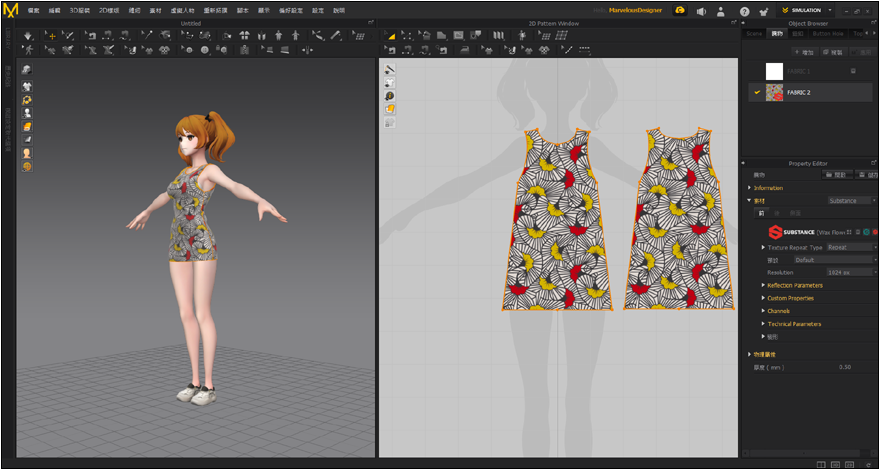The height and width of the screenshot is (470, 880).
Task: Toggle the checkmark next to FABRIC 2
Action: click(755, 92)
